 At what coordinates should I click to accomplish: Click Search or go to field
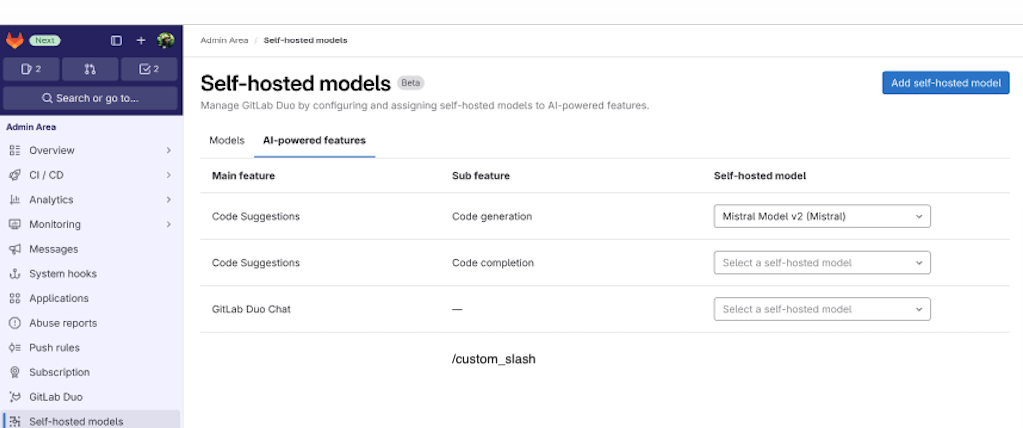(90, 98)
